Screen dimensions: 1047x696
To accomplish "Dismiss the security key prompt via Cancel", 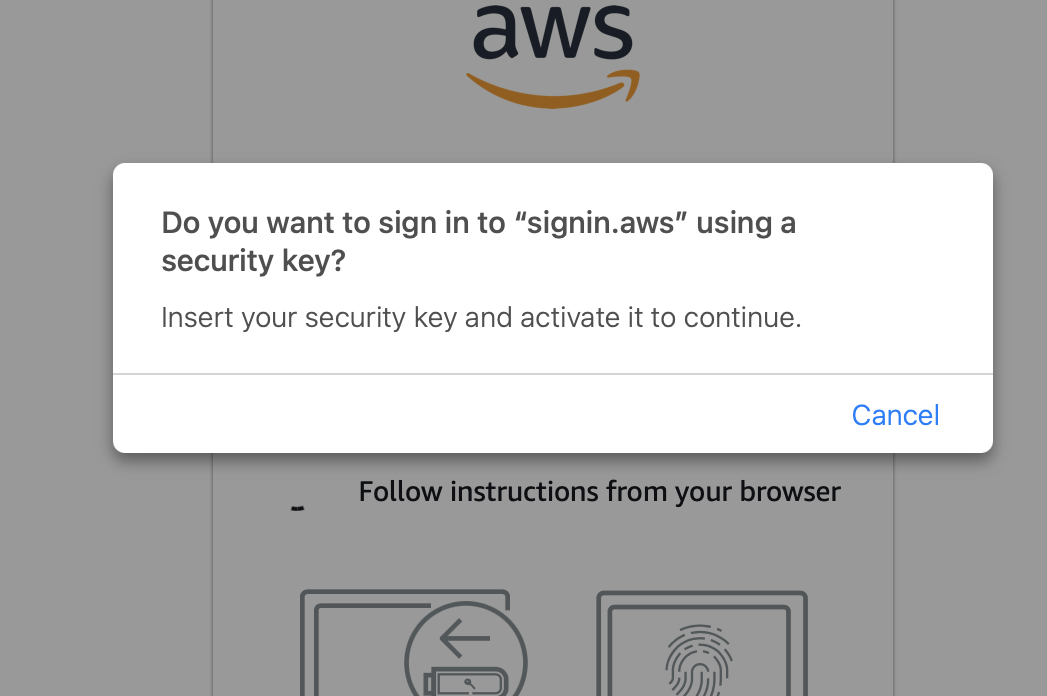I will click(x=895, y=415).
